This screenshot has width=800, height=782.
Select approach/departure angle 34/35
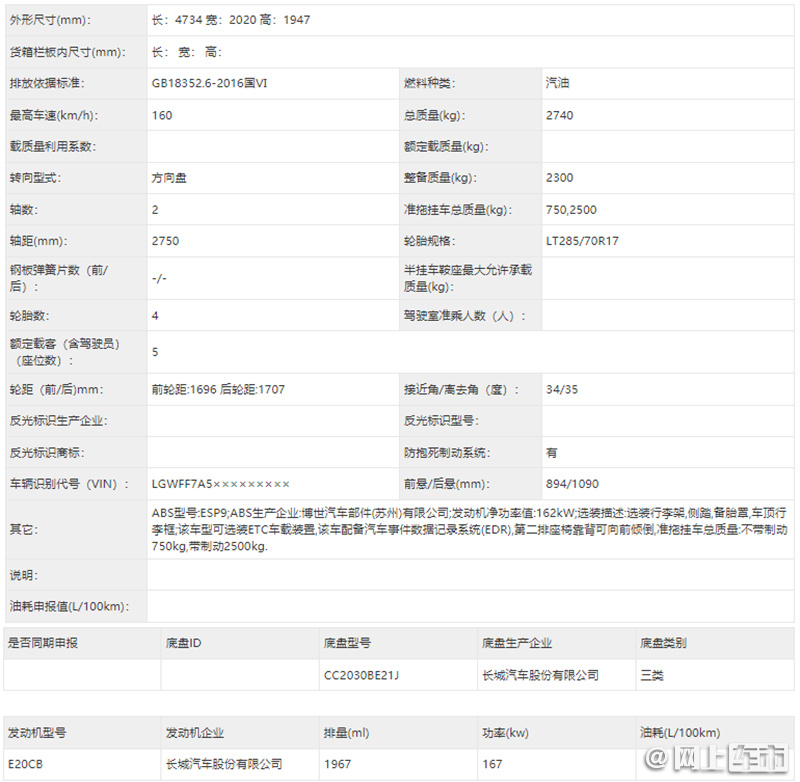click(562, 389)
